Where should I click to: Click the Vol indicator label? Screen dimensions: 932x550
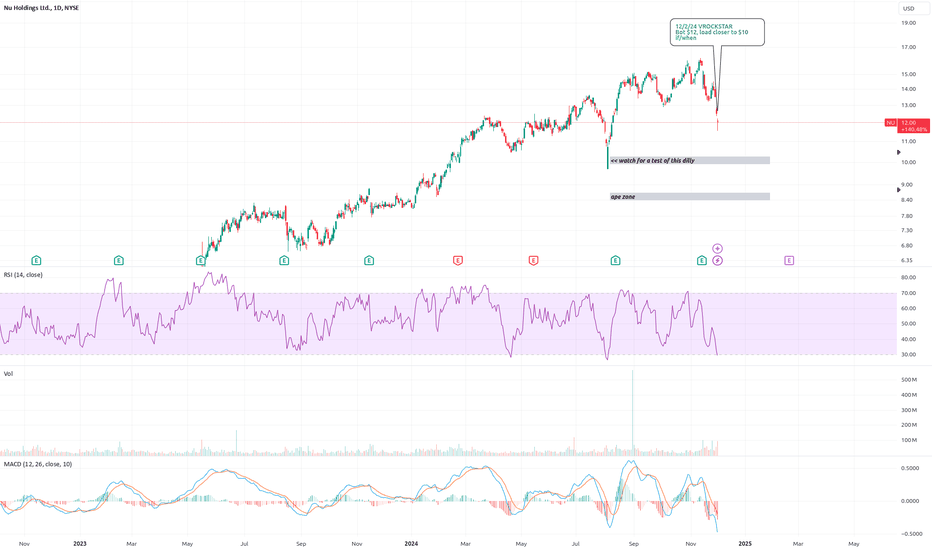[8, 373]
